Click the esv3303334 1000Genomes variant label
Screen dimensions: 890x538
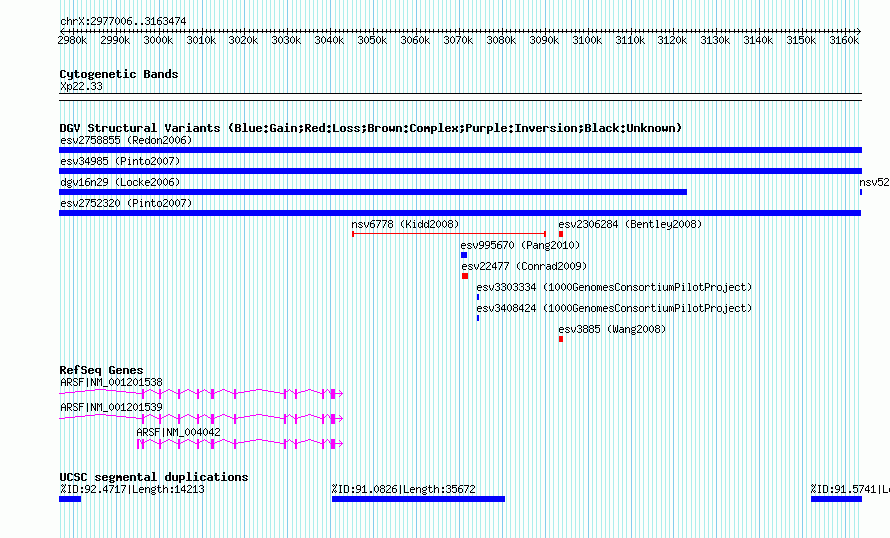[x=614, y=287]
